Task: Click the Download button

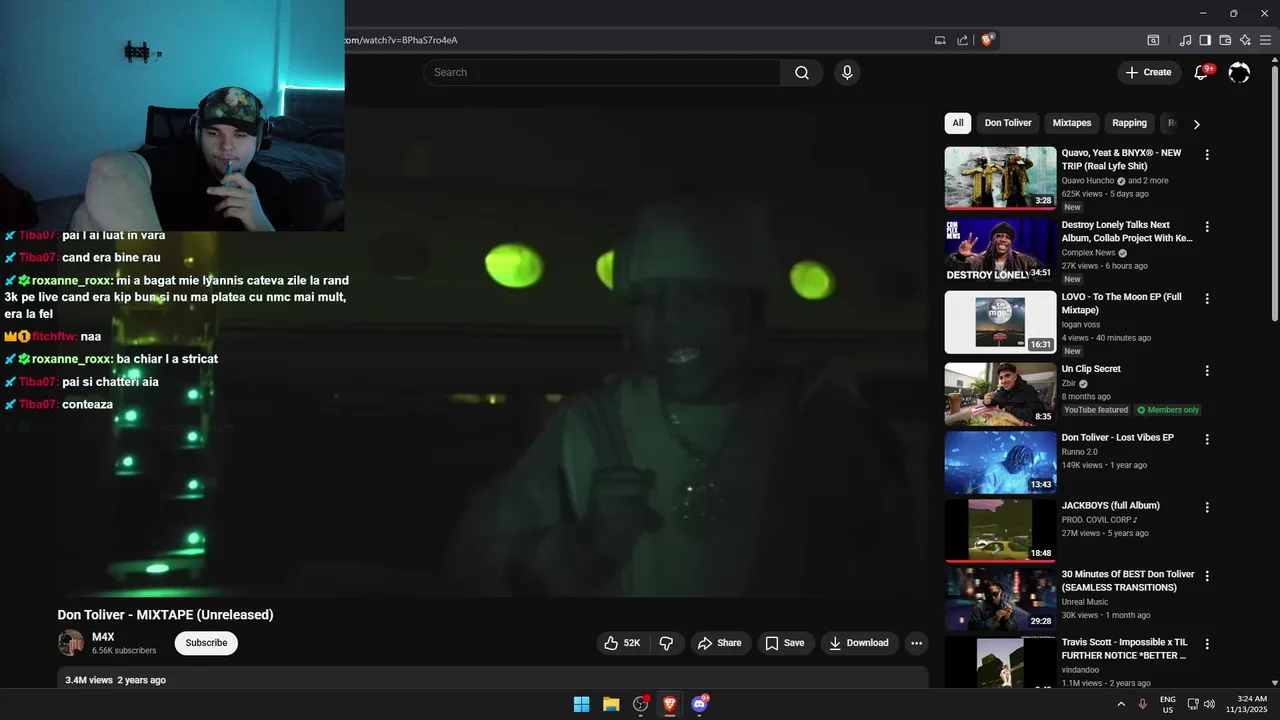Action: click(x=859, y=643)
